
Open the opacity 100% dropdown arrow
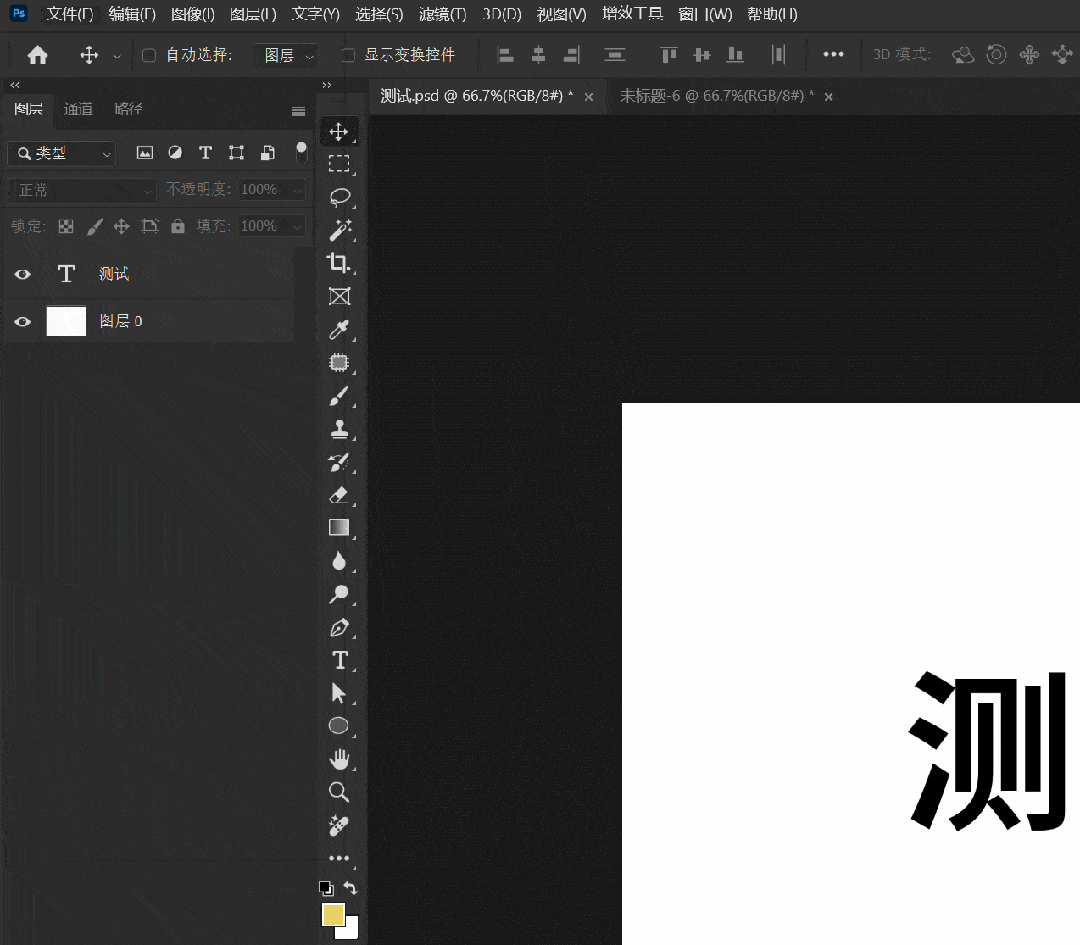[298, 189]
